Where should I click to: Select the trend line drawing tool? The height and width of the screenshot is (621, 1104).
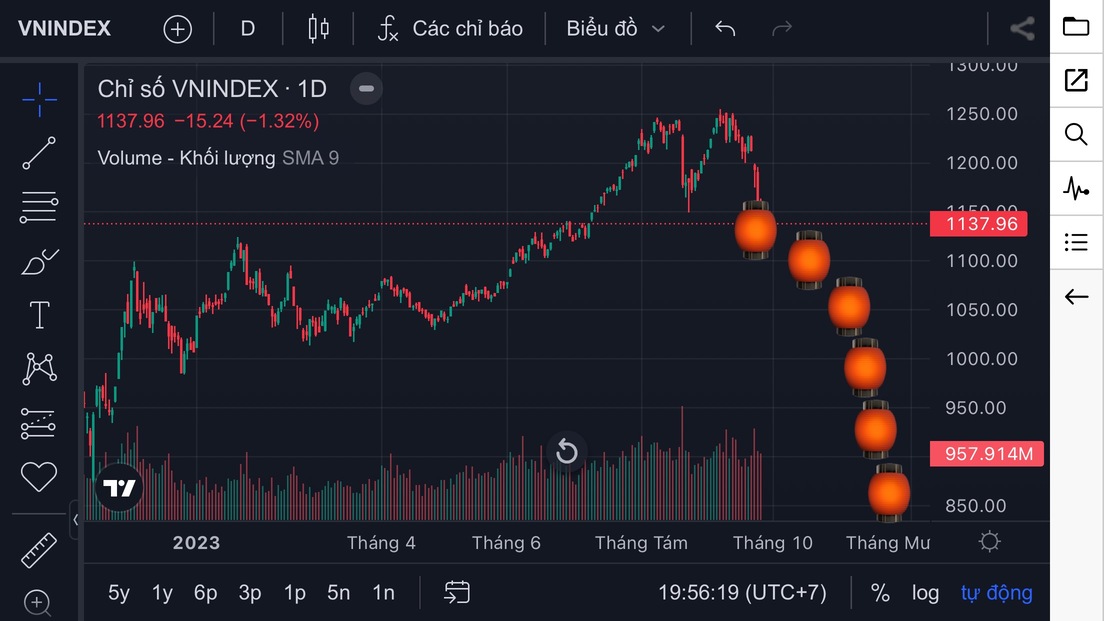point(39,153)
